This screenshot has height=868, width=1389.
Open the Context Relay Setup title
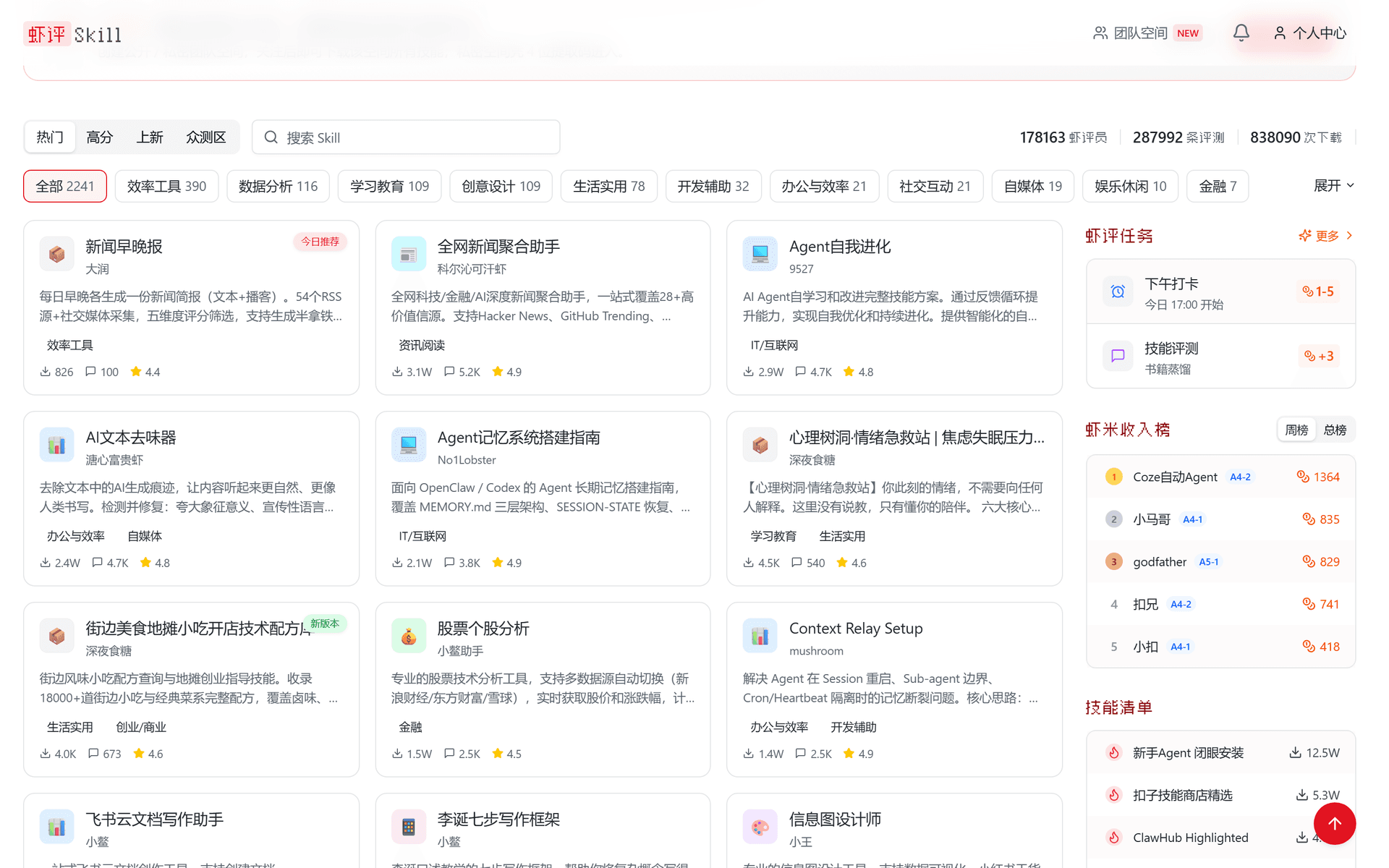[856, 629]
